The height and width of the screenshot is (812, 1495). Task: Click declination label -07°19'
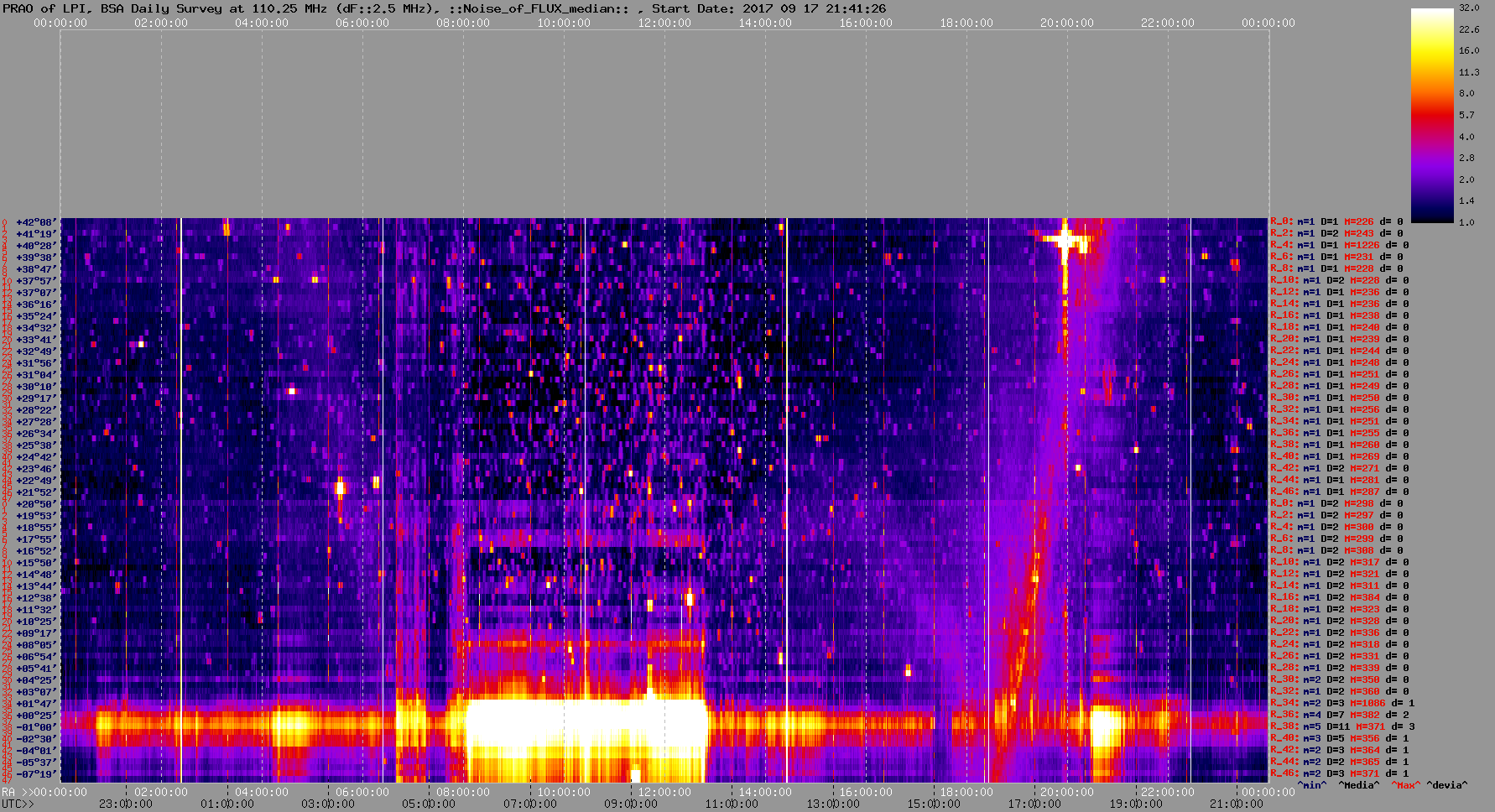pyautogui.click(x=36, y=774)
